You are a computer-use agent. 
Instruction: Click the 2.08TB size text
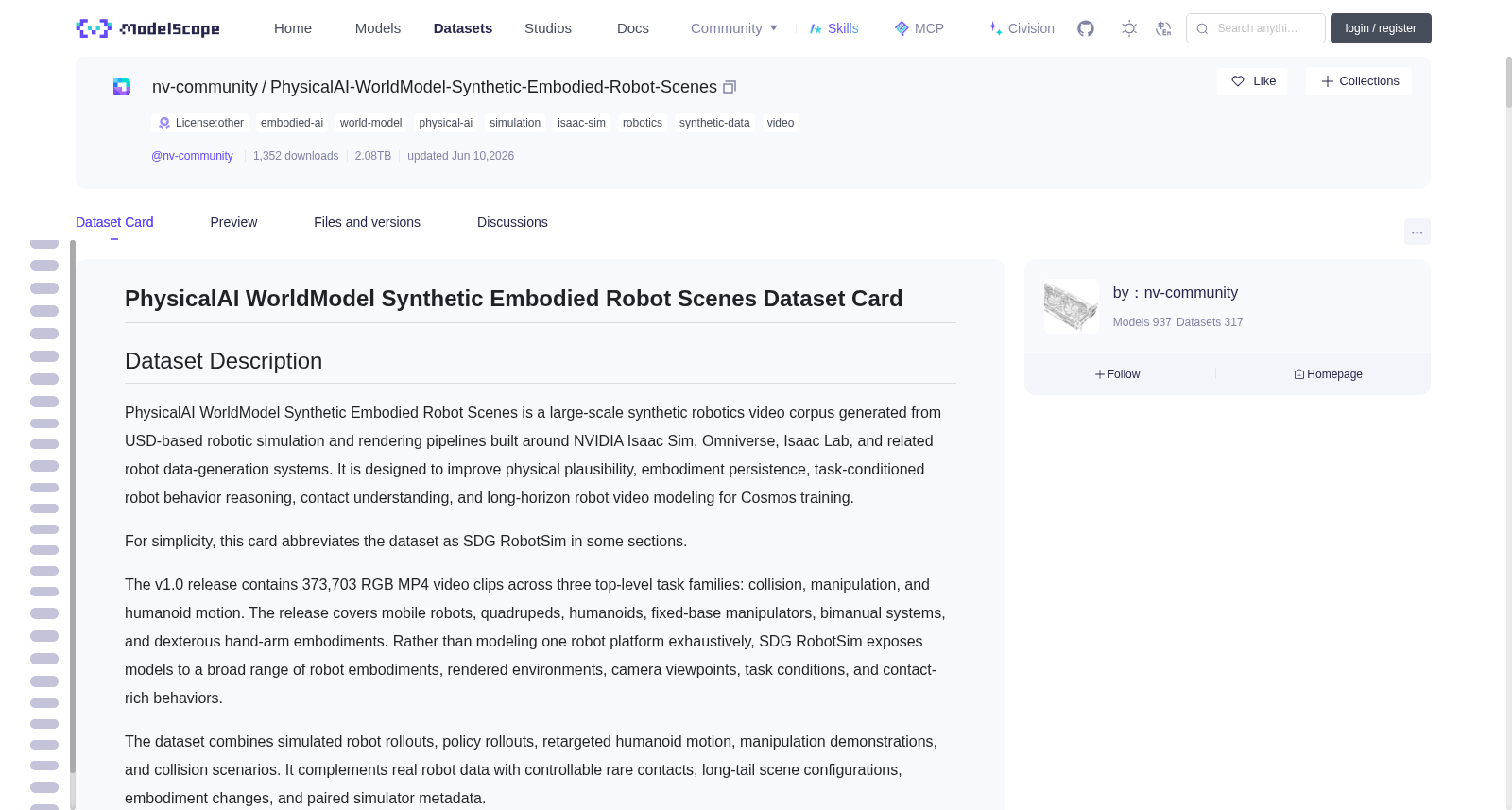tap(373, 156)
